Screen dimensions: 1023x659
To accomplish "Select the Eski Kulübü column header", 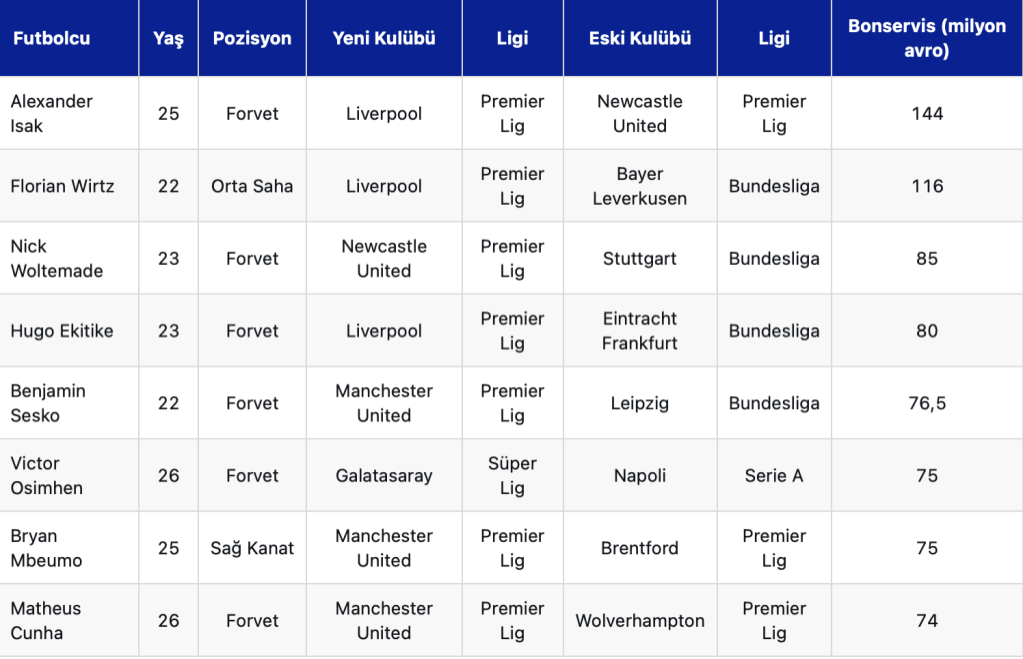I will pos(640,39).
